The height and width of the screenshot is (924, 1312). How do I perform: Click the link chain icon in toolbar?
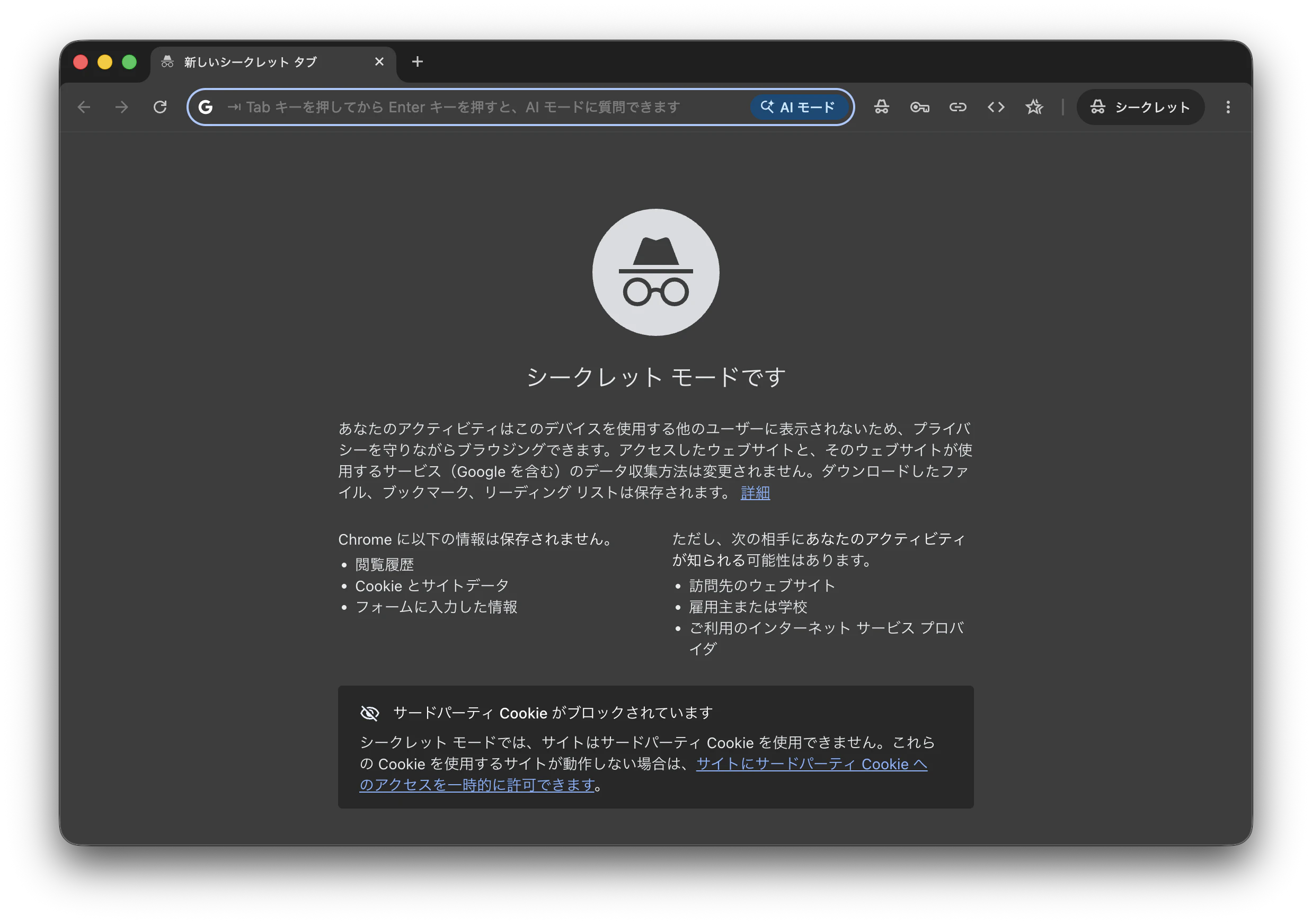tap(958, 107)
